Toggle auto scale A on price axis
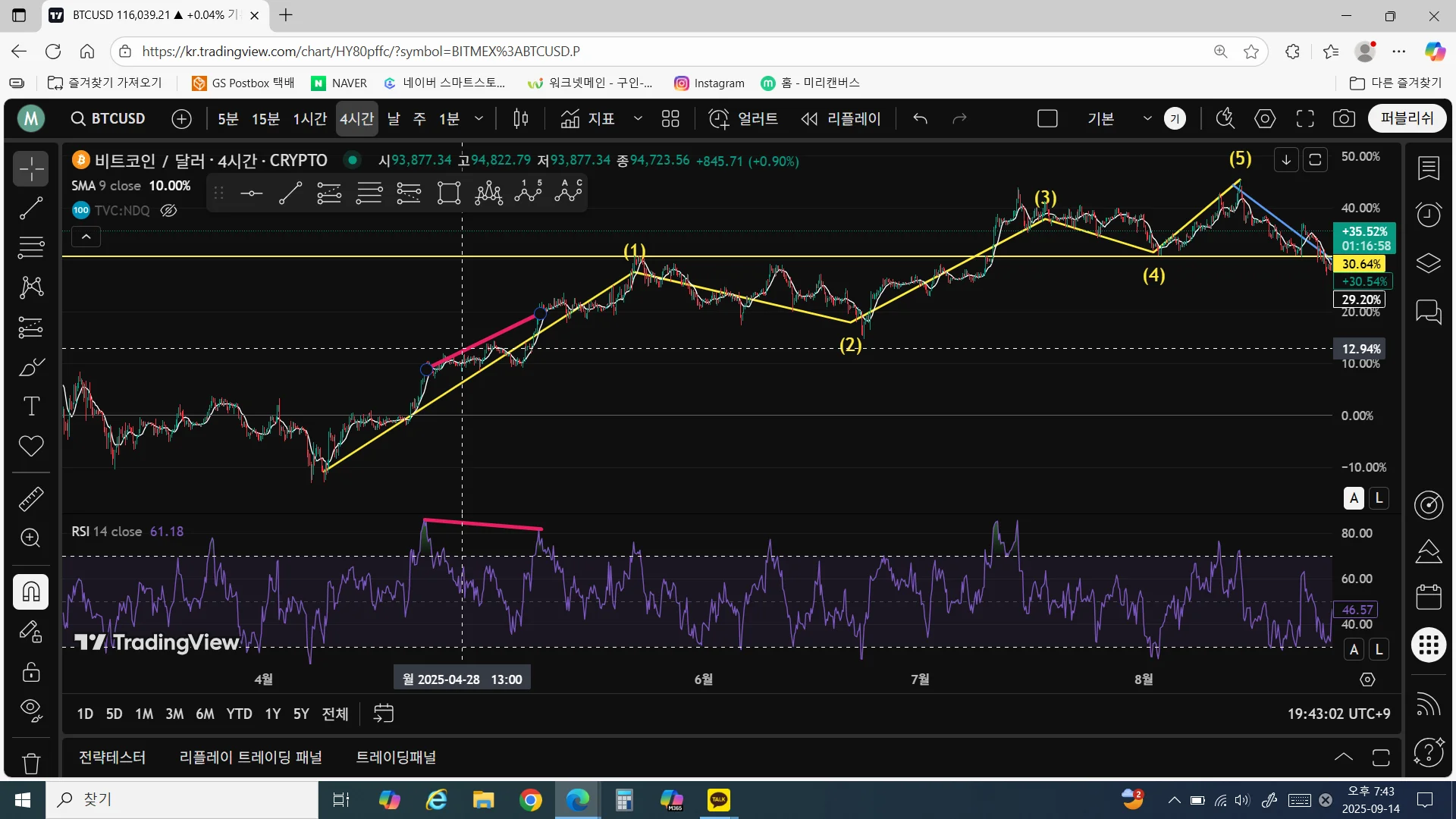Screen dimensions: 1456x819 [x=1354, y=498]
